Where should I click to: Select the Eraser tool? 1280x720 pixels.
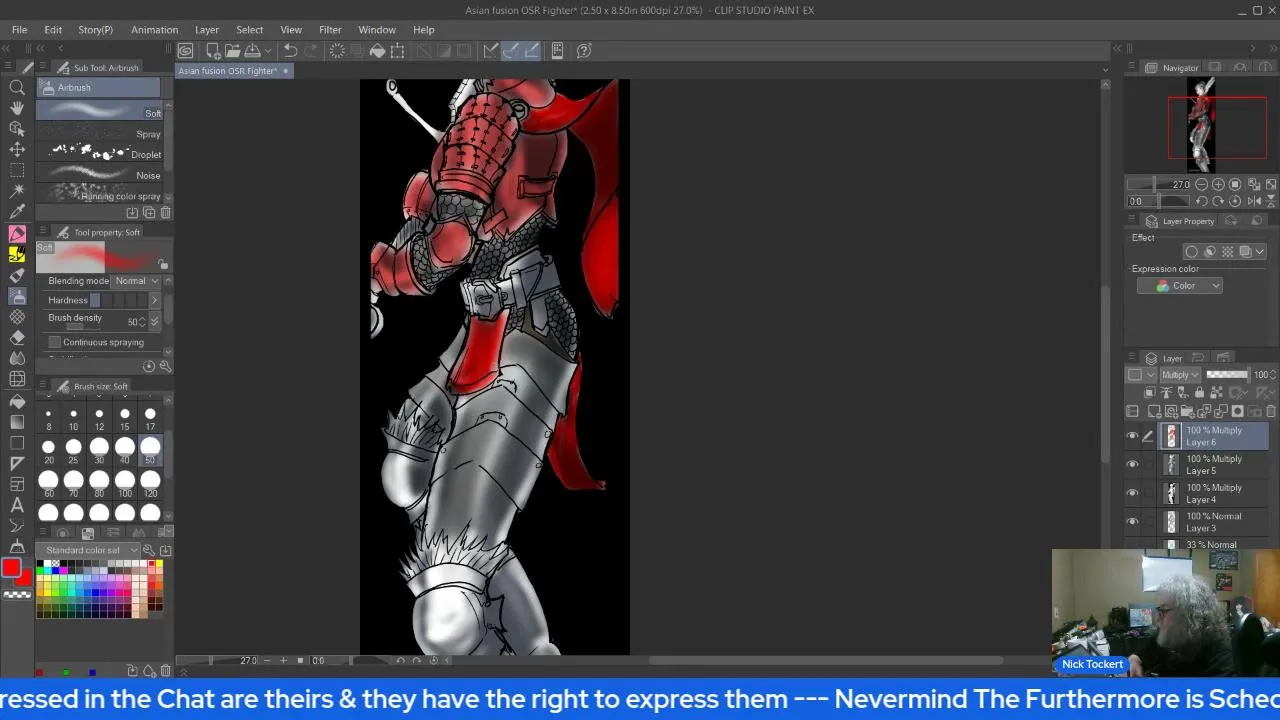[x=17, y=338]
